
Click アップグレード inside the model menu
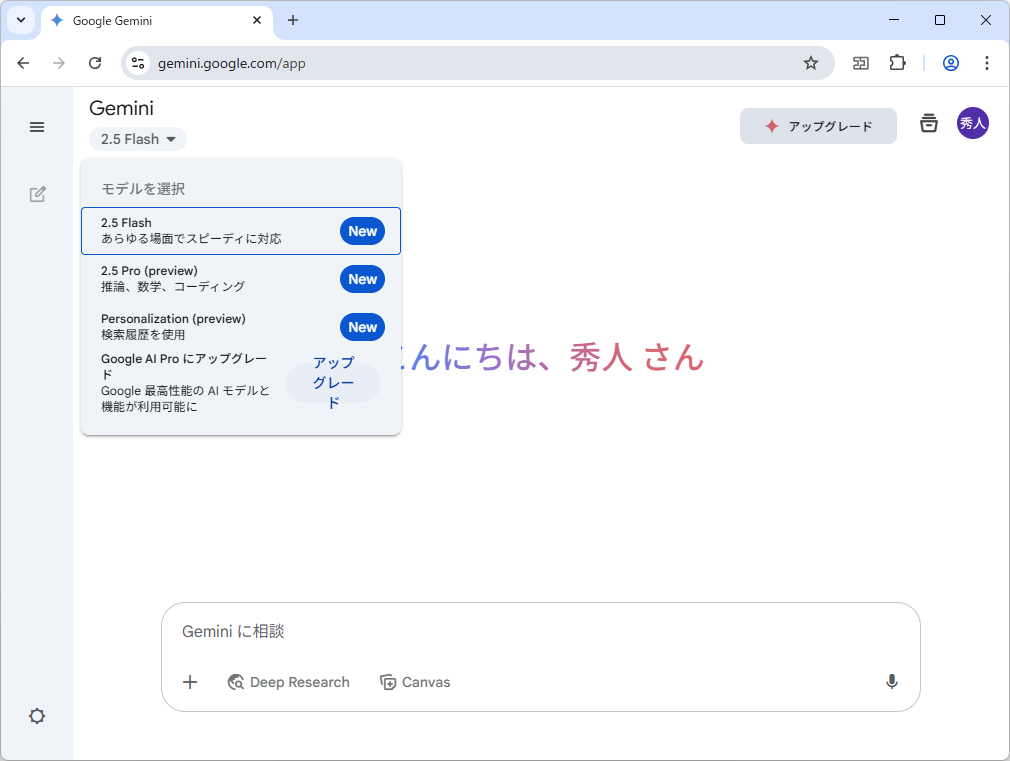[333, 383]
